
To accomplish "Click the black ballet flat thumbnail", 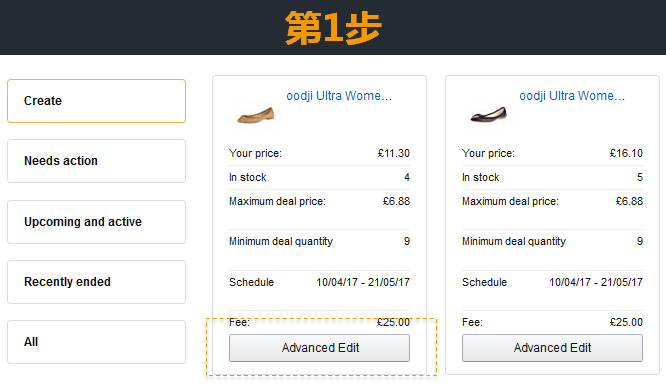I will [488, 115].
